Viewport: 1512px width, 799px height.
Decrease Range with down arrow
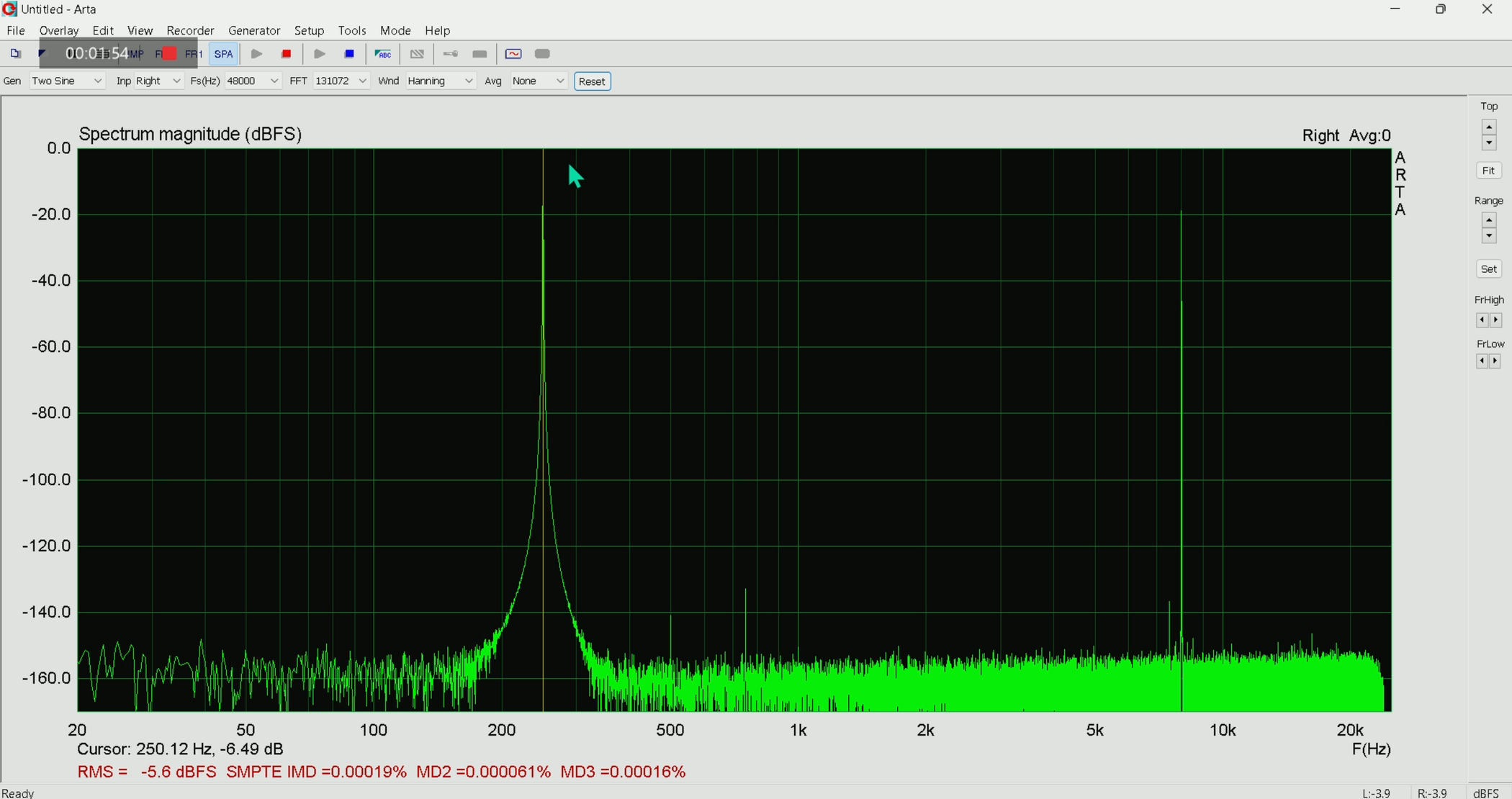(x=1488, y=236)
